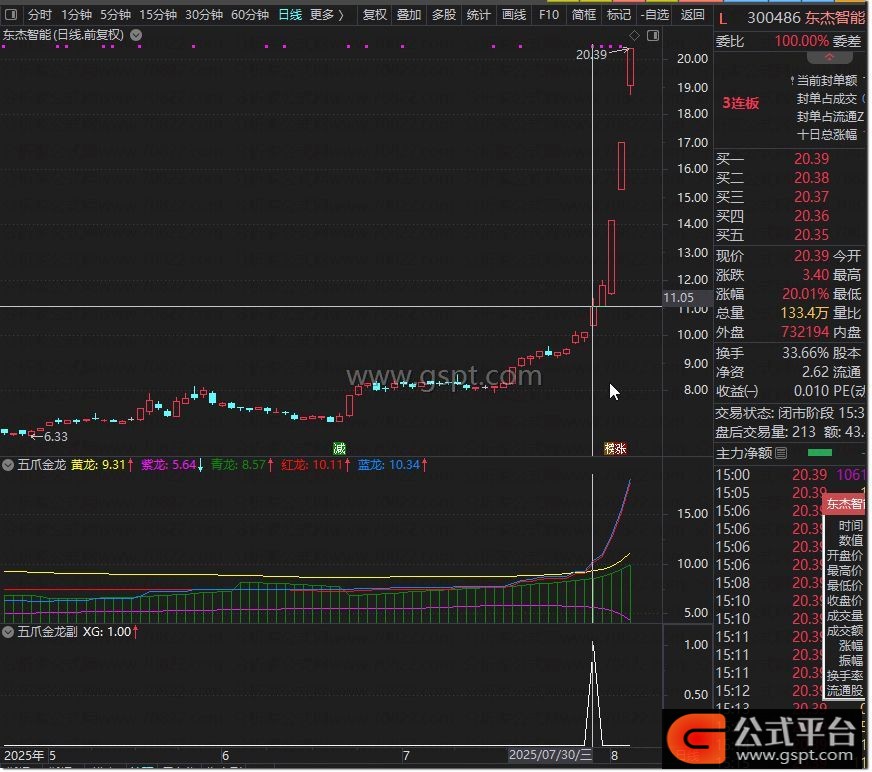The image size is (872, 772).
Task: Click the 6.33 low price label
Action: pyautogui.click(x=56, y=438)
